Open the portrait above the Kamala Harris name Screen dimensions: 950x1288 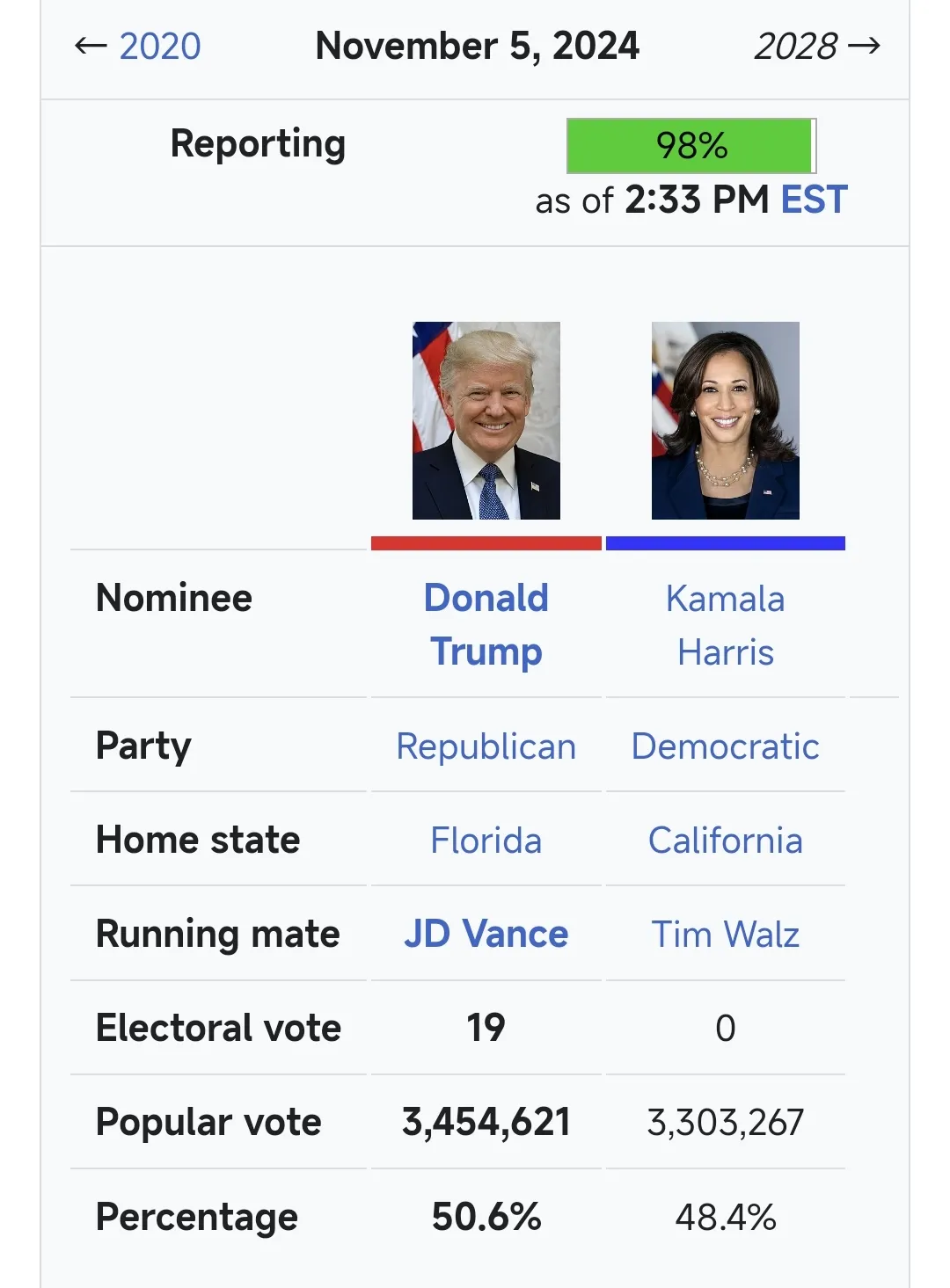pos(725,420)
